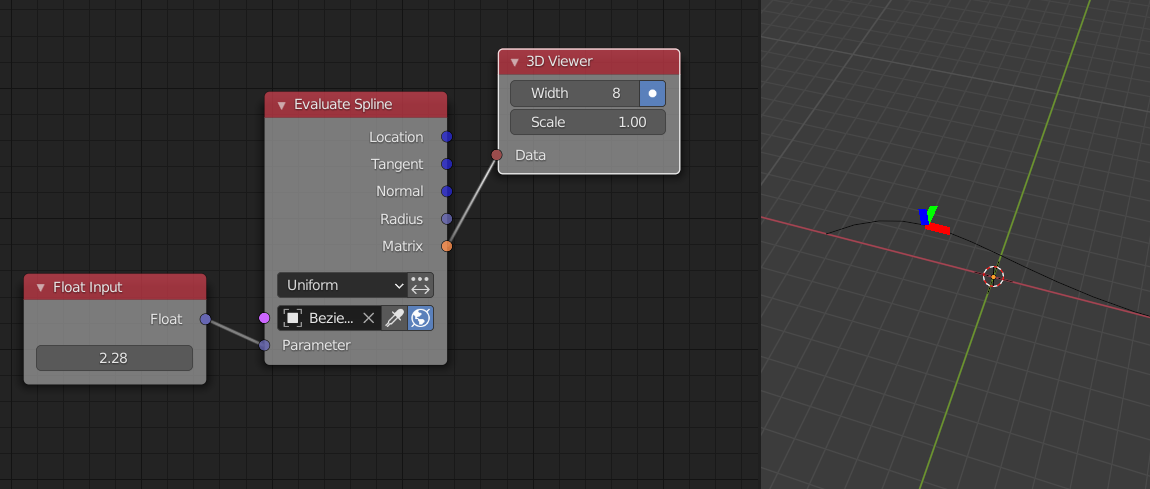Screen dimensions: 1150x489
Task: Click the Float output socket
Action: [x=205, y=319]
